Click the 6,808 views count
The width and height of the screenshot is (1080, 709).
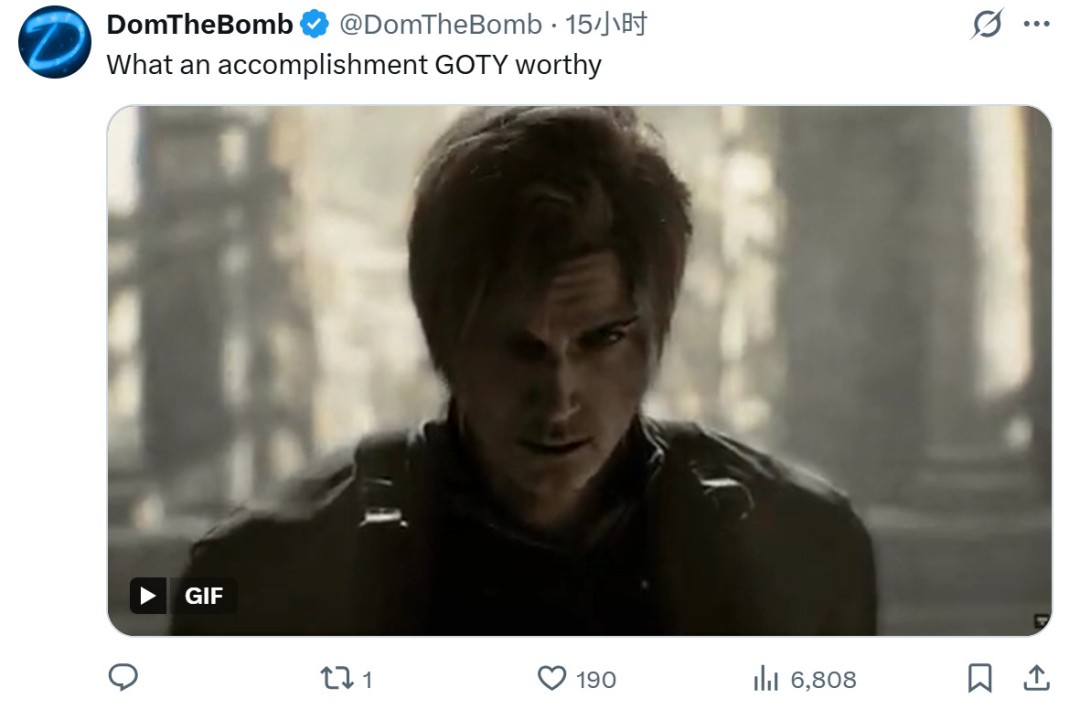(823, 680)
